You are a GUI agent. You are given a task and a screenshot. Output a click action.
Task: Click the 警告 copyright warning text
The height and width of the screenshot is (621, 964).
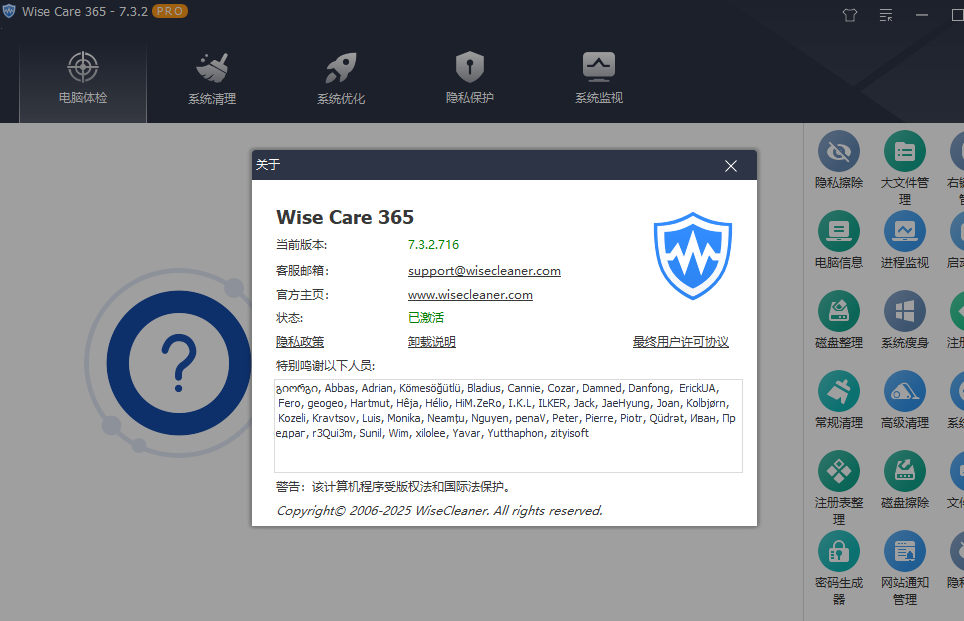(x=393, y=487)
